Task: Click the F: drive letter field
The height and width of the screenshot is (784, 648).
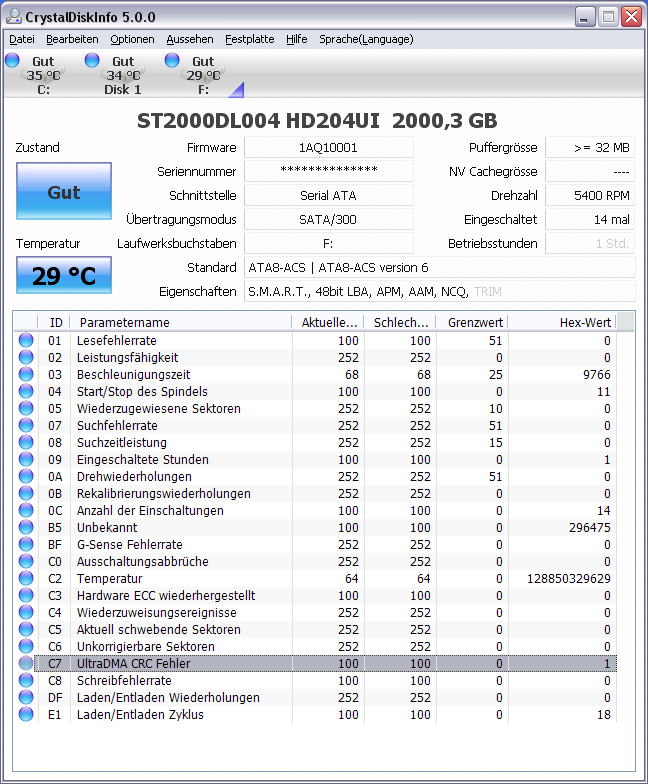Action: 328,244
